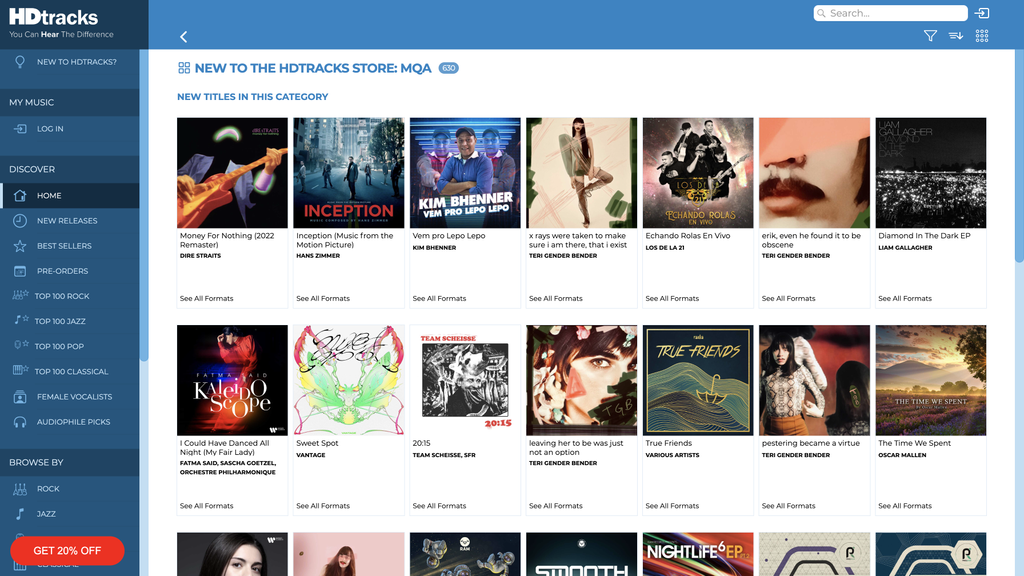Open the filter funnel icon
This screenshot has width=1024, height=576.
[930, 35]
